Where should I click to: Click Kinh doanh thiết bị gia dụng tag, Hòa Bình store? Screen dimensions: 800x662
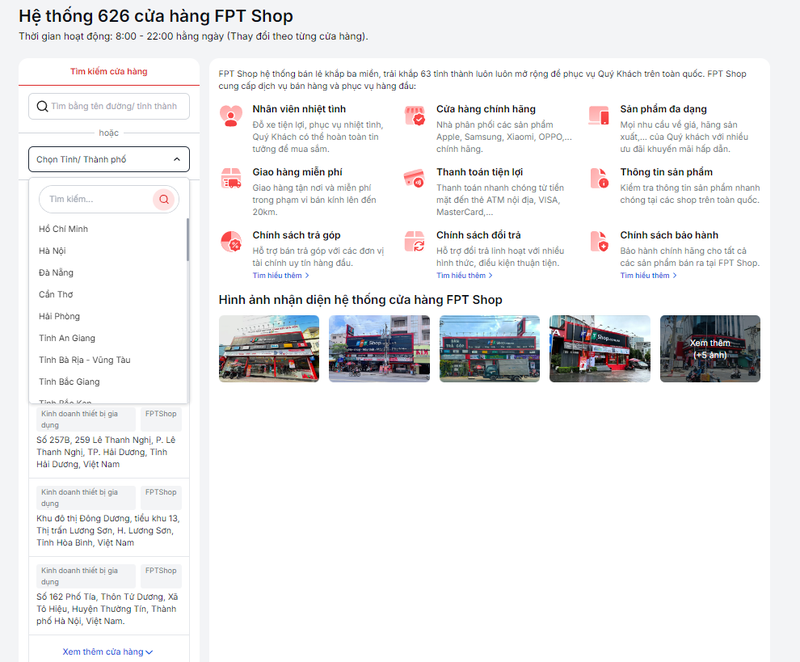coord(86,498)
